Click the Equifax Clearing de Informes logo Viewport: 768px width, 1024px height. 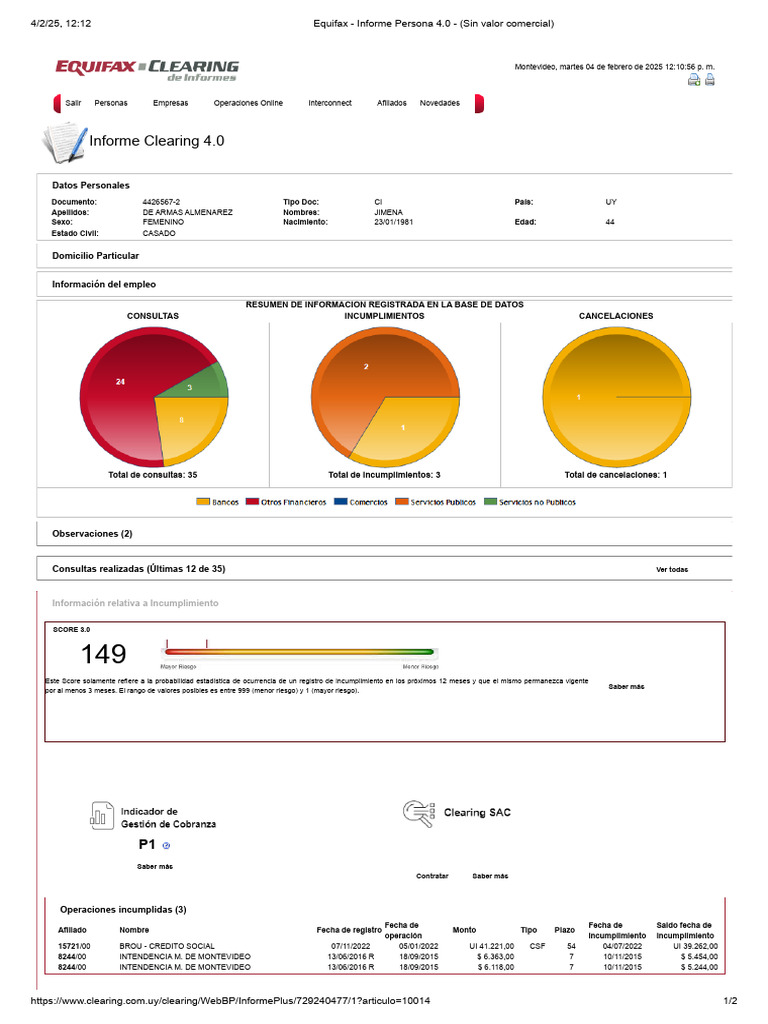click(147, 70)
